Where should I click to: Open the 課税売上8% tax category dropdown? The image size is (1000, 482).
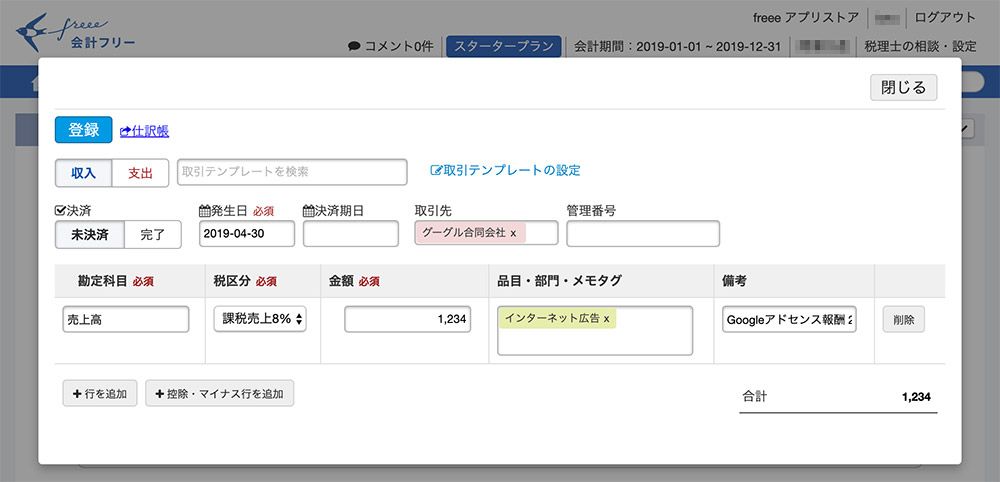[260, 319]
